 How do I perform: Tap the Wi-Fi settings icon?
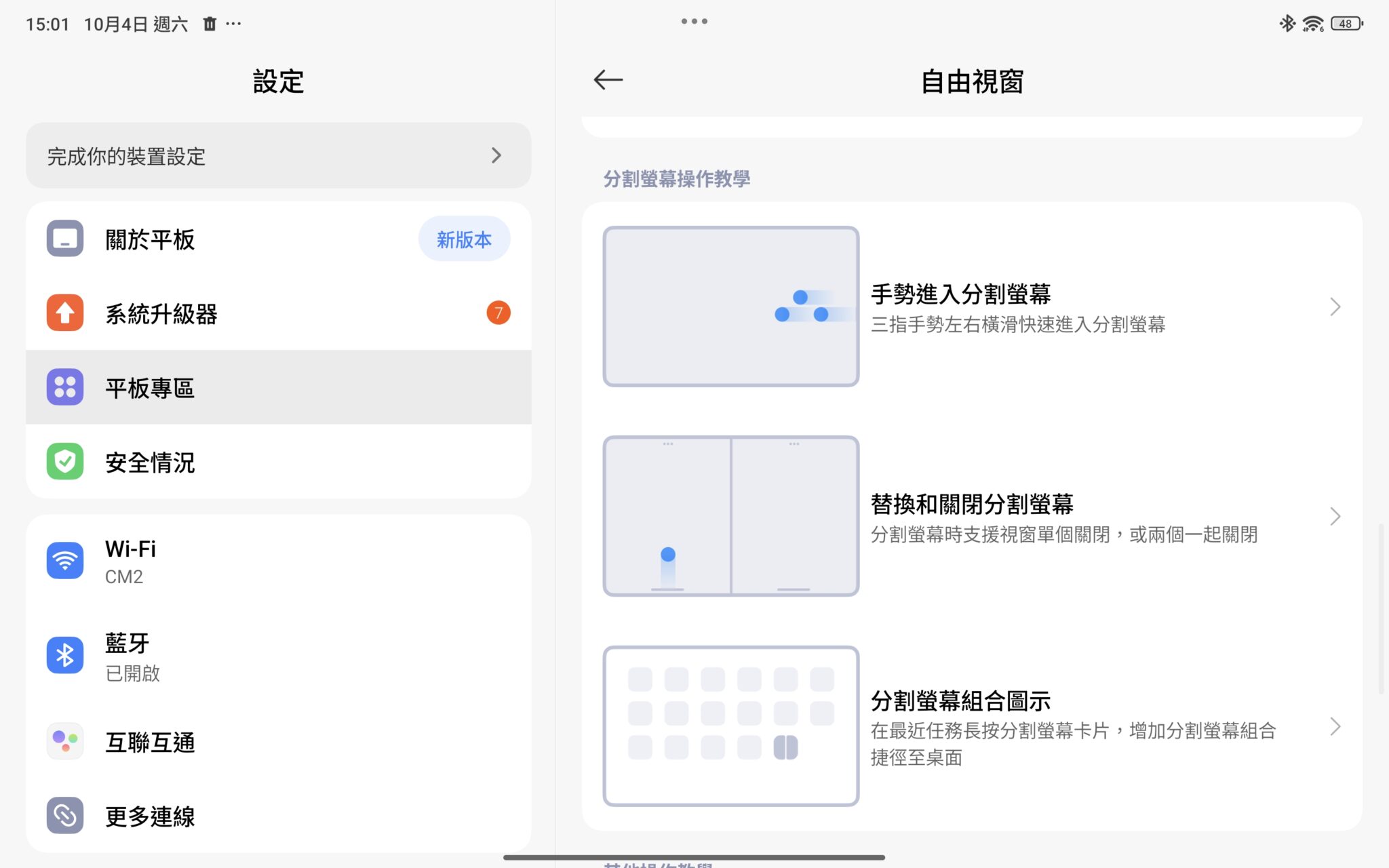tap(65, 560)
